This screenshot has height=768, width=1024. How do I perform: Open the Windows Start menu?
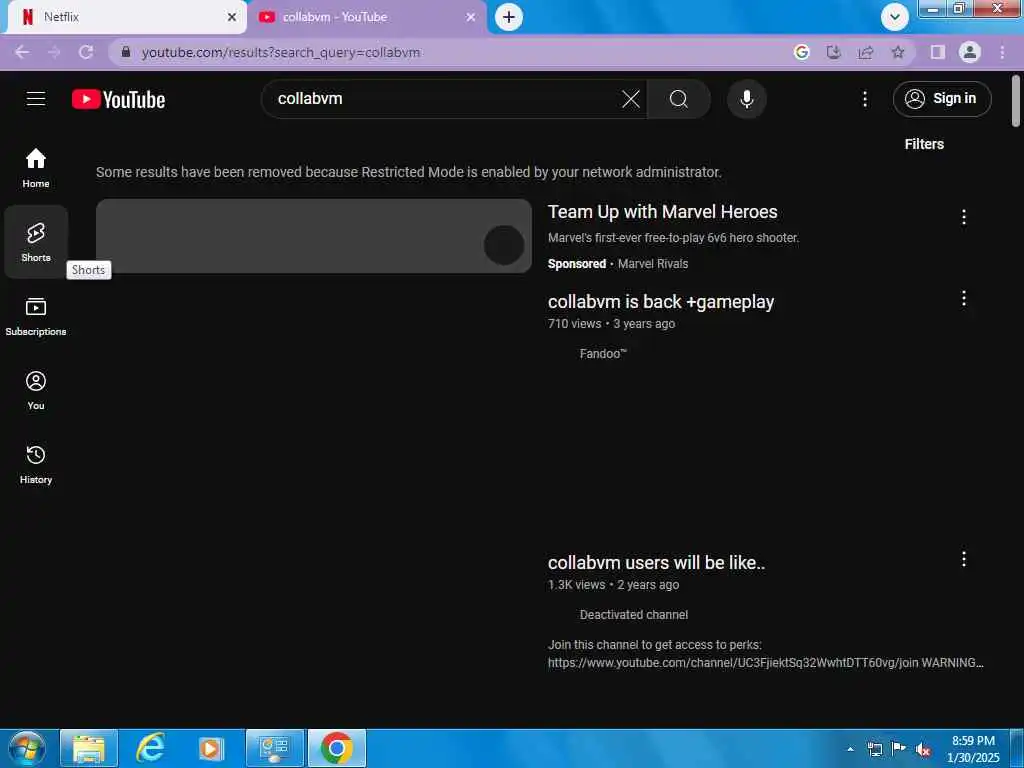coord(26,748)
